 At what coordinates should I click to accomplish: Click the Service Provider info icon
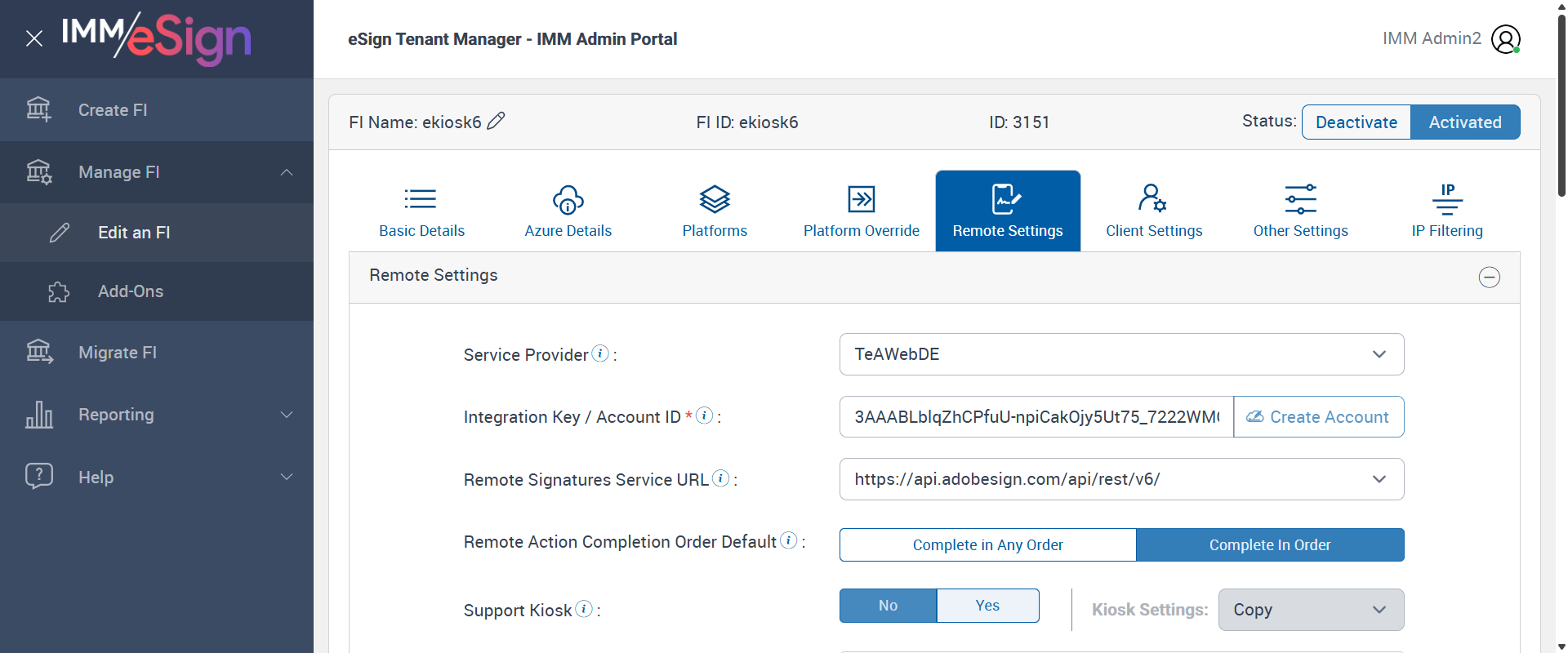click(600, 353)
